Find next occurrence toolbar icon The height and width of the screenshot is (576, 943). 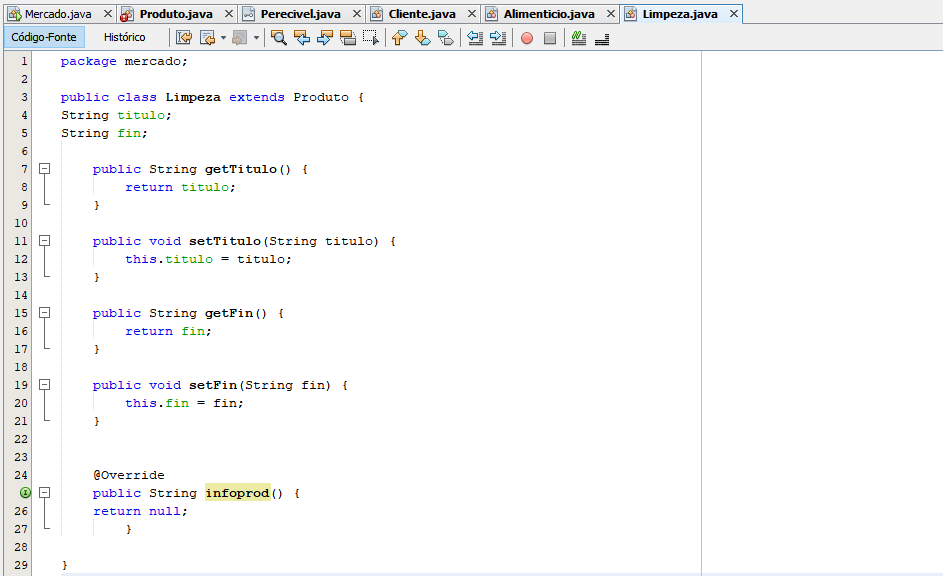coord(325,38)
